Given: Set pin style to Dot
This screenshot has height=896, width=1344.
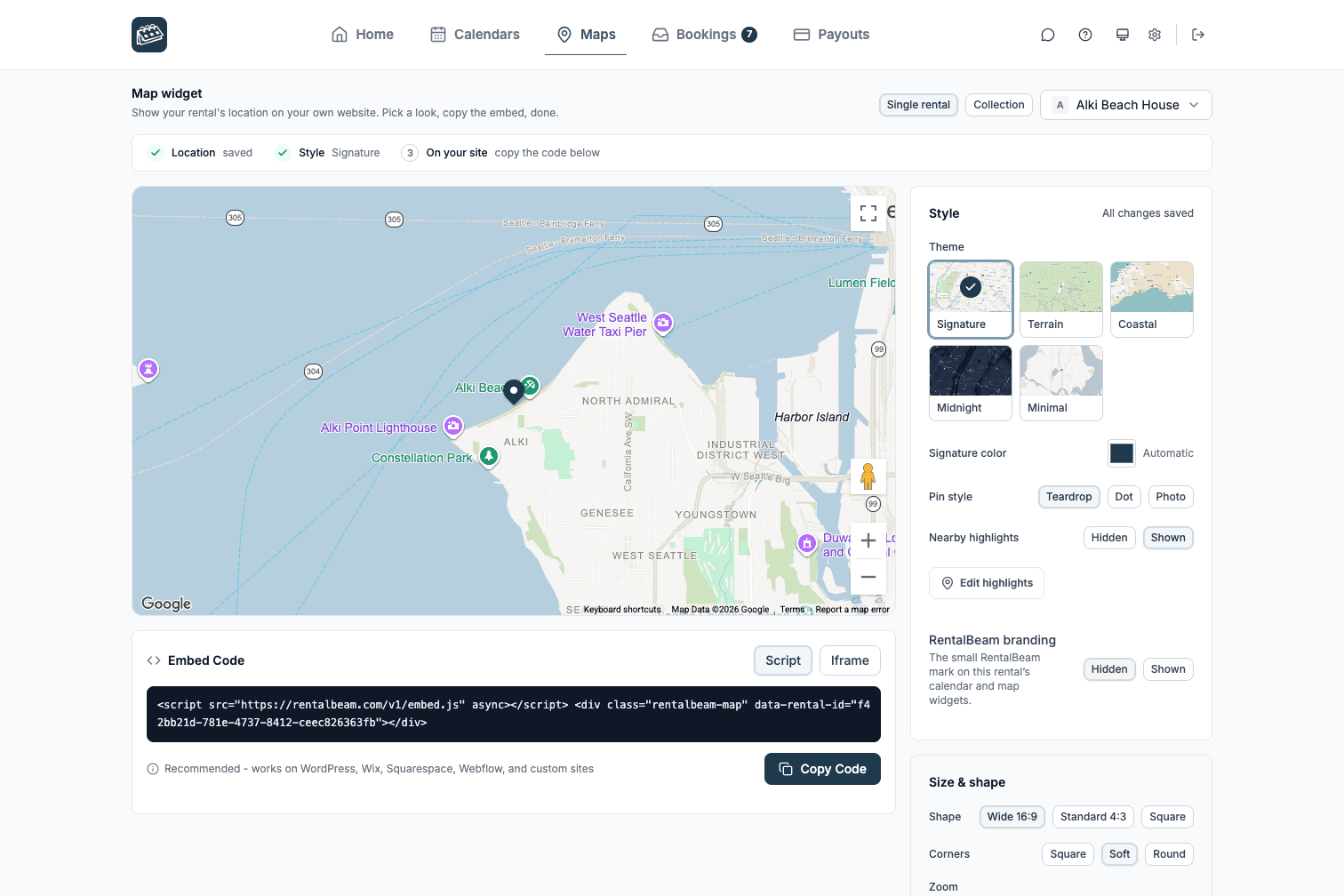Looking at the screenshot, I should tap(1124, 497).
